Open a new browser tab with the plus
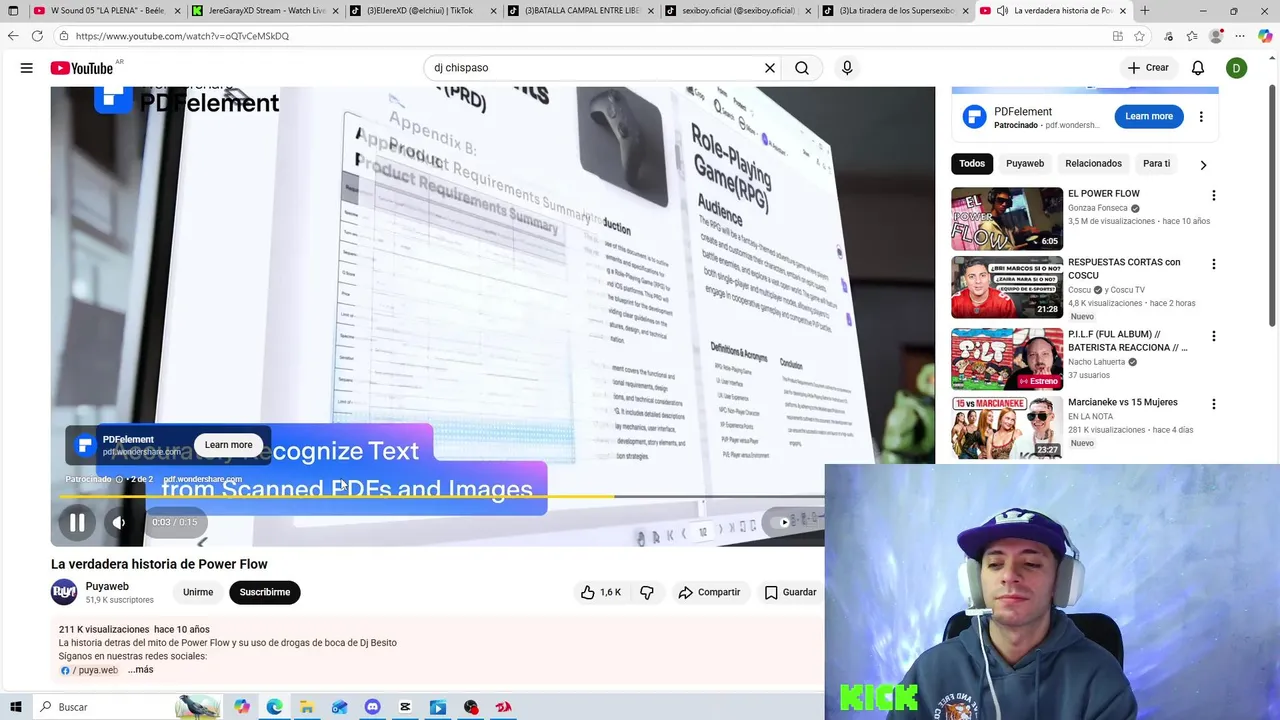 [x=1145, y=11]
